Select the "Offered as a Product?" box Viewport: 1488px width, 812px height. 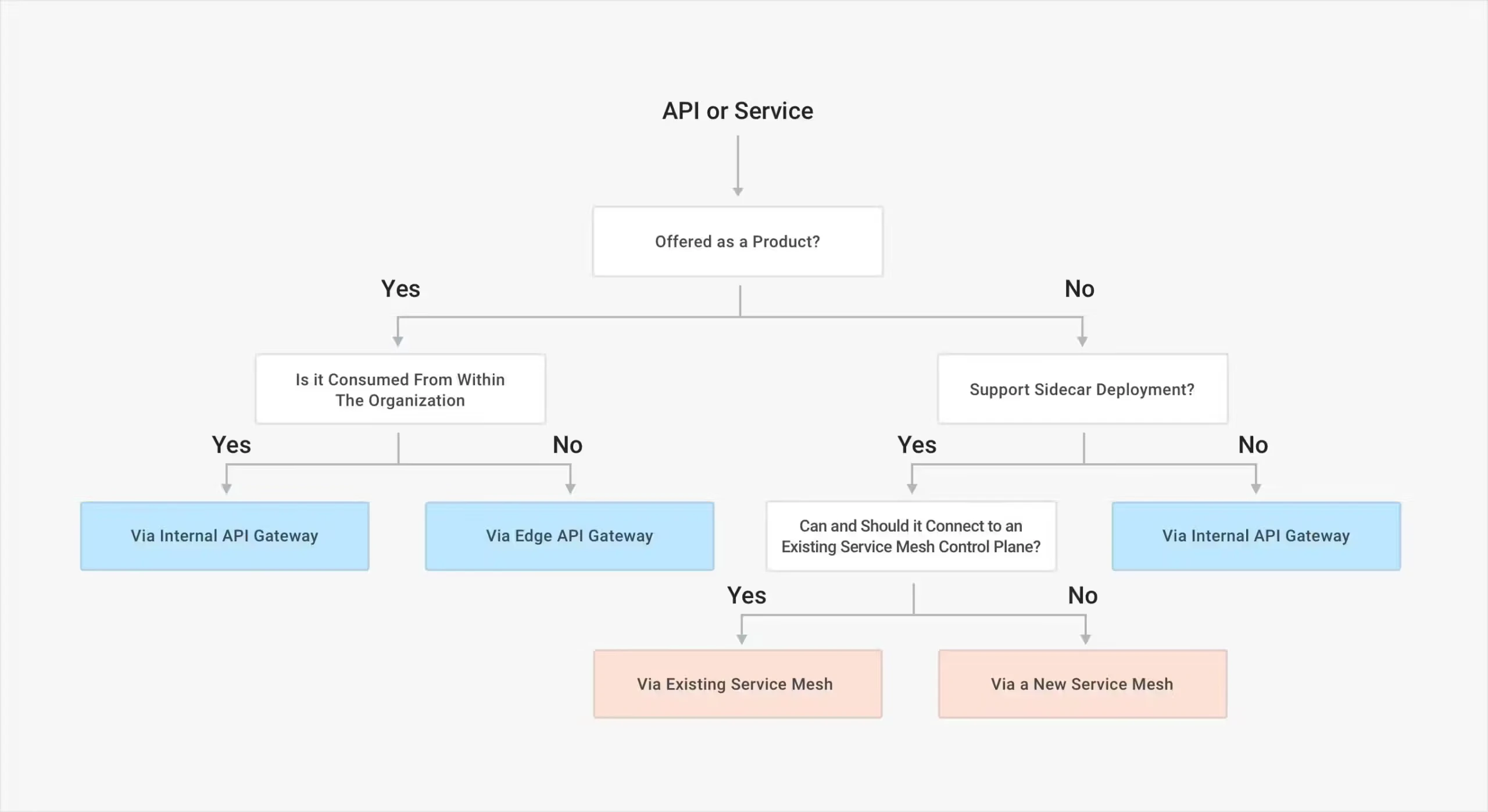coord(738,241)
